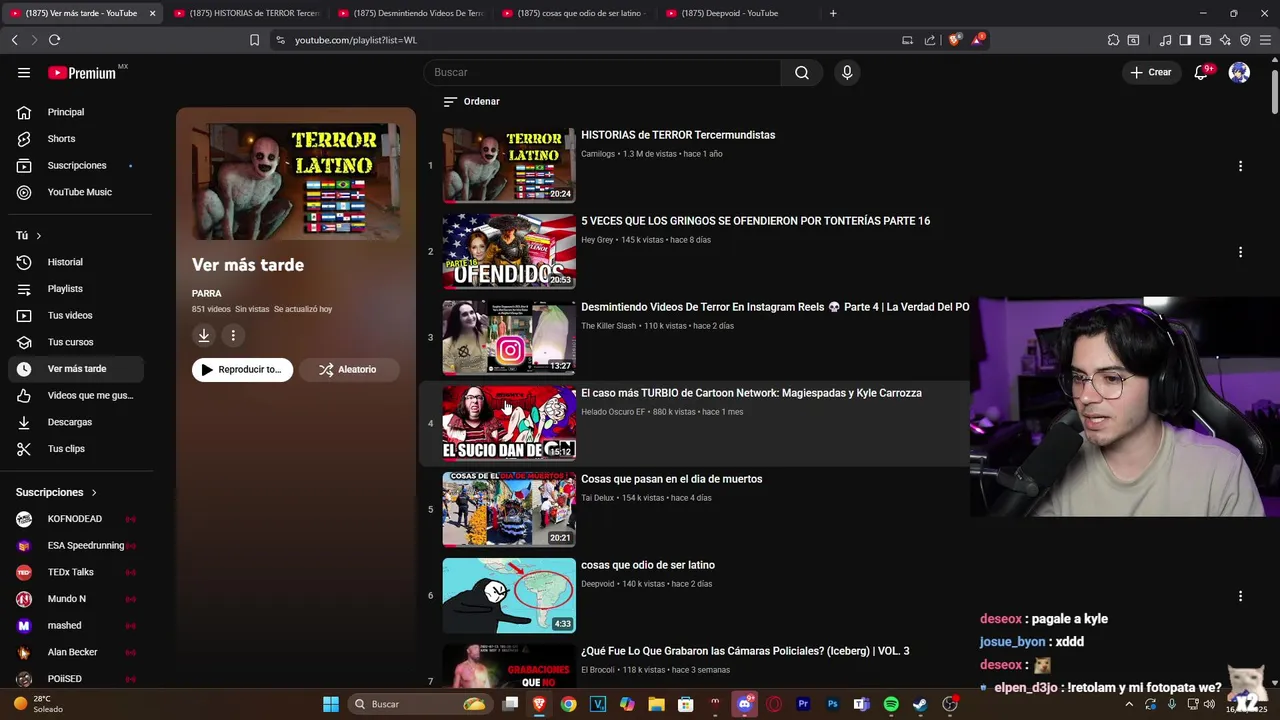Open a new browser tab
The image size is (1280, 720).
click(833, 13)
